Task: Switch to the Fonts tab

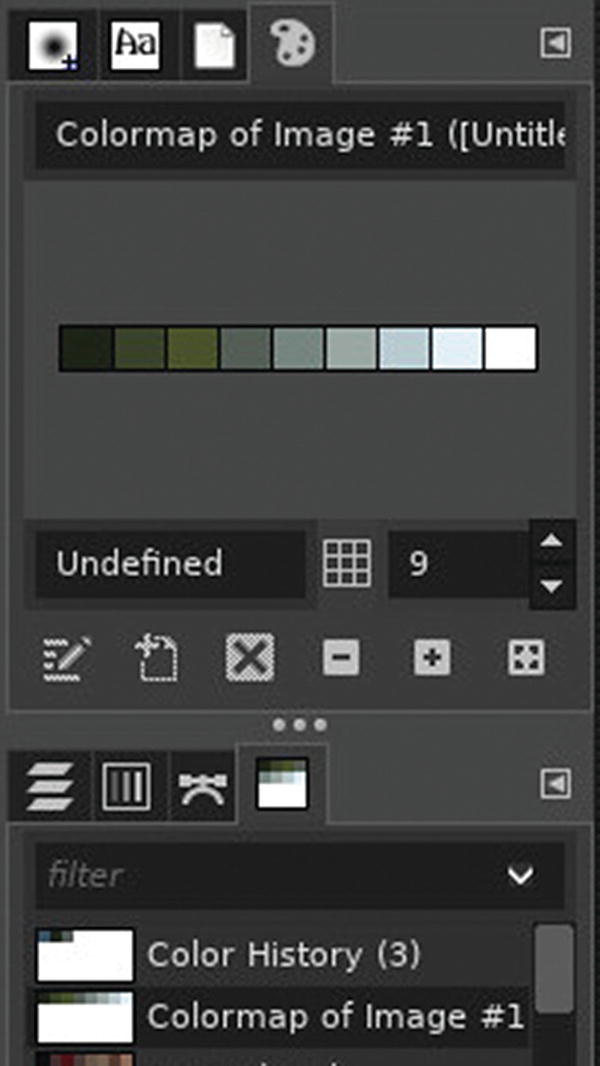Action: (x=133, y=43)
